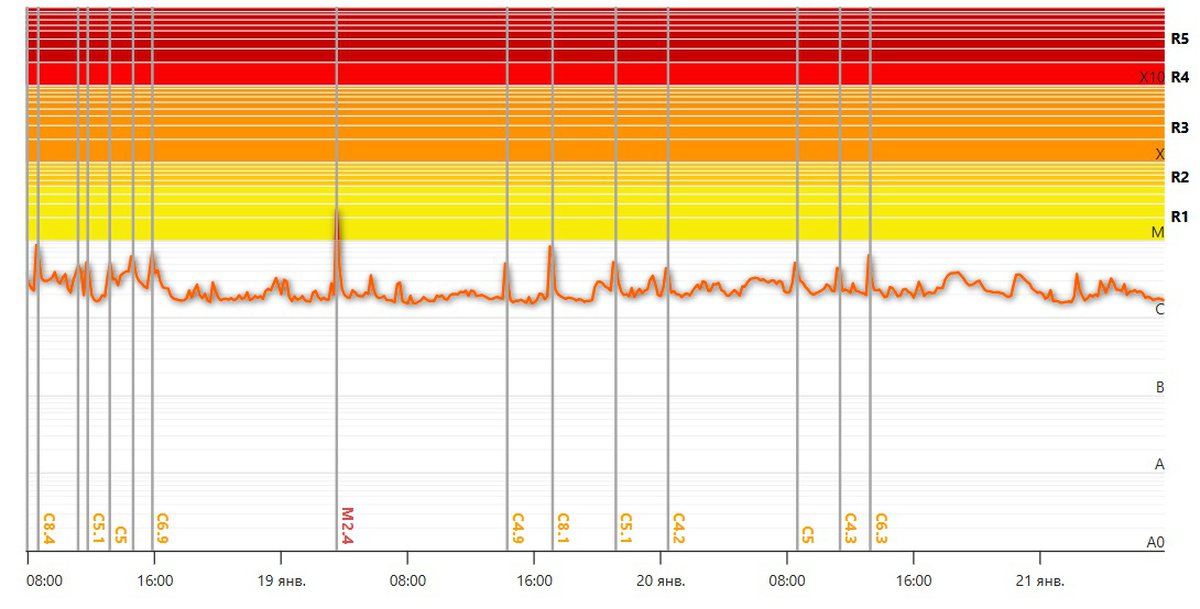This screenshot has height=609, width=1200.
Task: Click the A0 class axis label
Action: point(1155,542)
